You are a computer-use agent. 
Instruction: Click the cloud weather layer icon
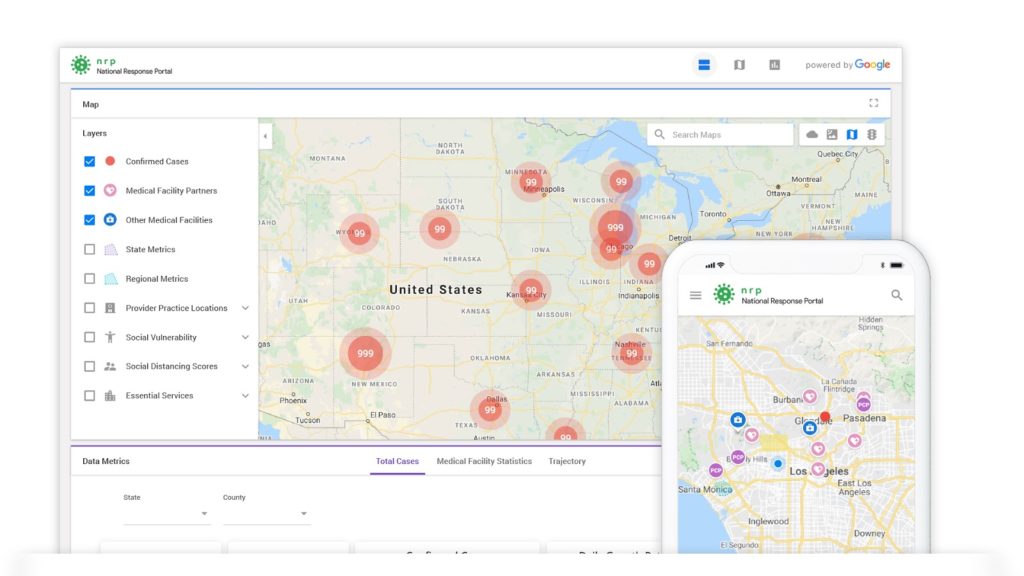pyautogui.click(x=812, y=135)
